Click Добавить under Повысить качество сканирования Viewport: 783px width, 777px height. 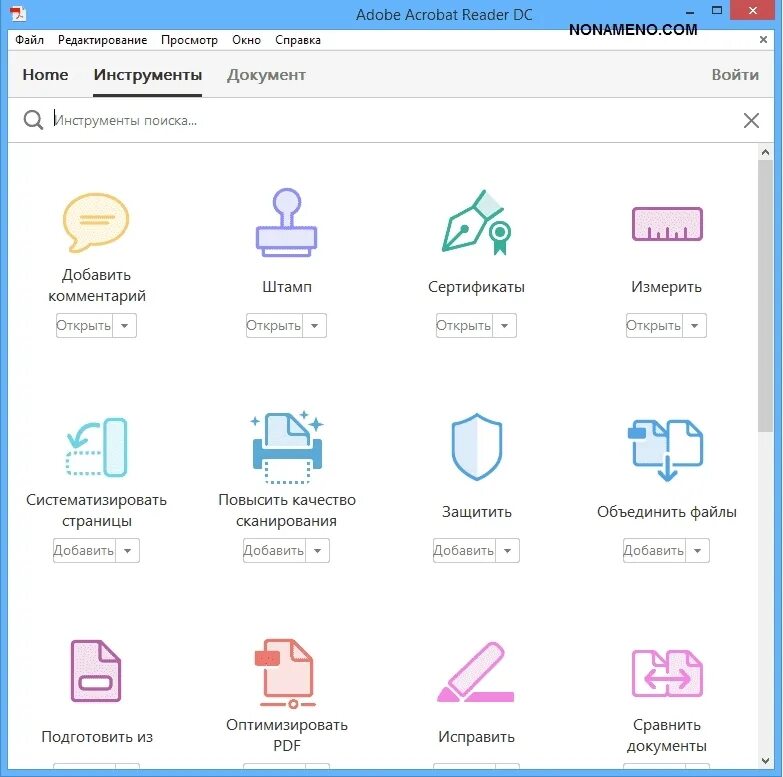(275, 550)
